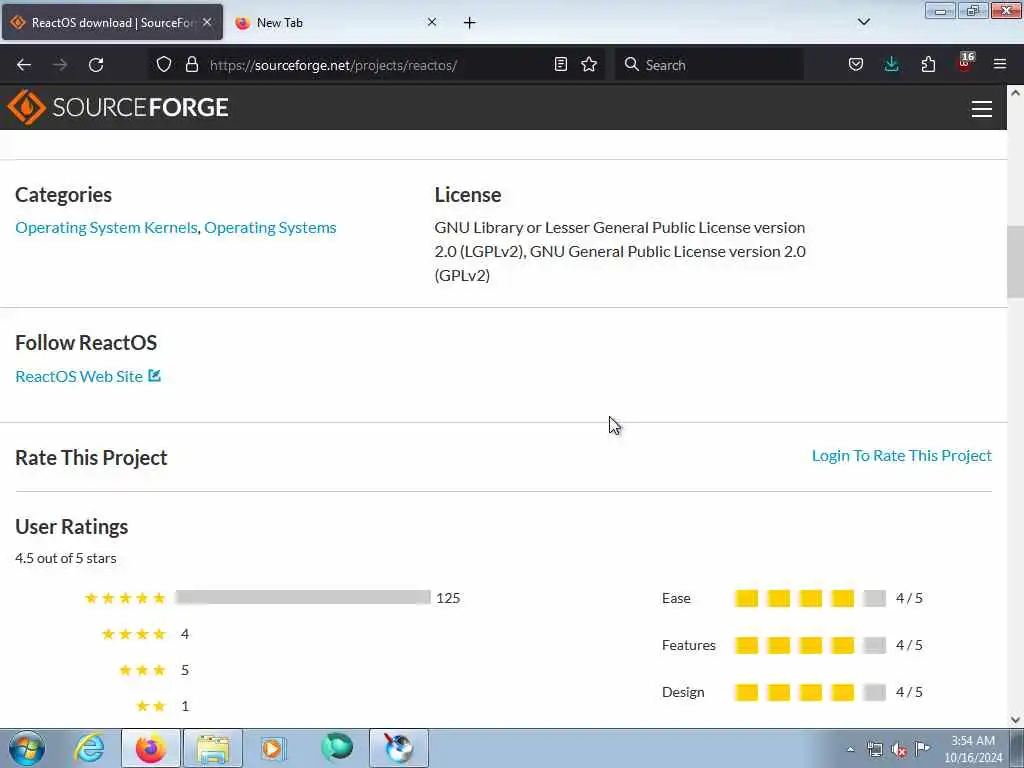Close the New Tab tab
This screenshot has height=768, width=1024.
pos(432,22)
